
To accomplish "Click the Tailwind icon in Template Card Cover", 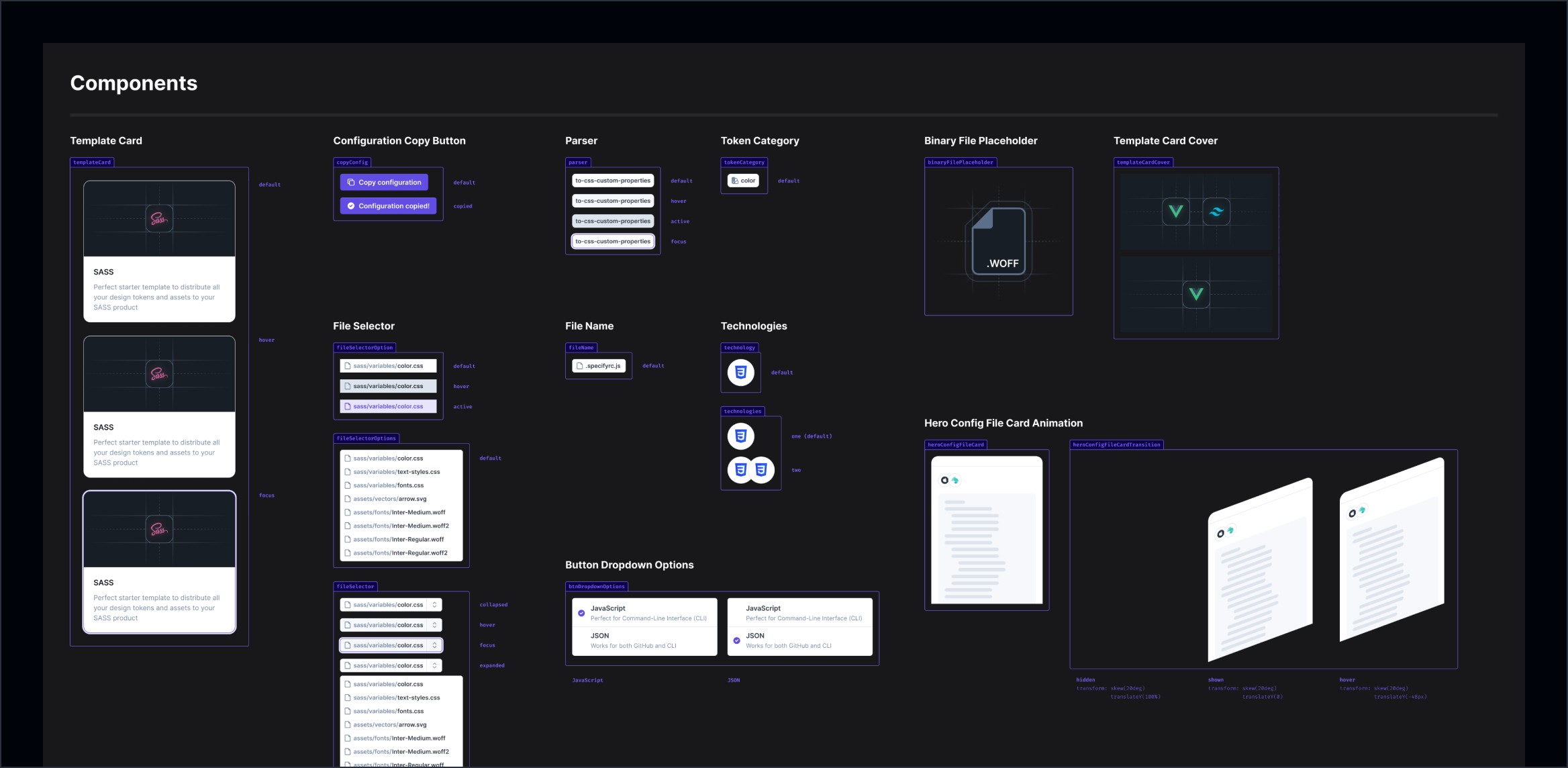I will click(1216, 211).
